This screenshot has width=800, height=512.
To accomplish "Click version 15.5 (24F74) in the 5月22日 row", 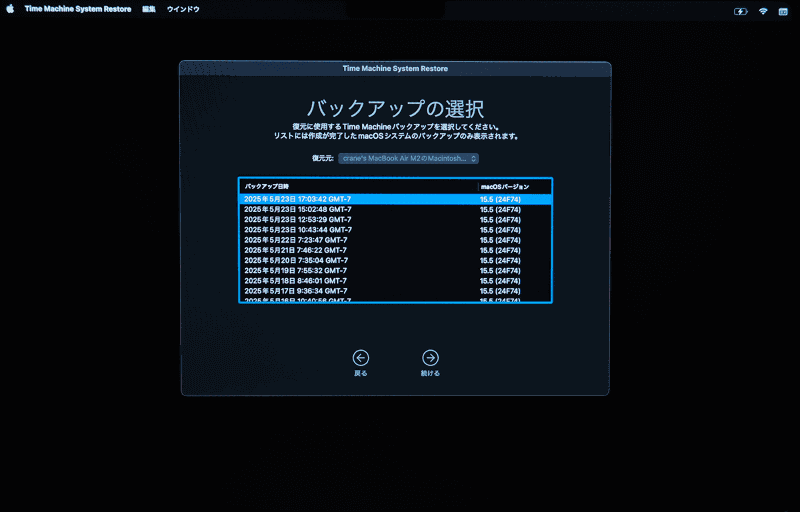I will [x=500, y=240].
